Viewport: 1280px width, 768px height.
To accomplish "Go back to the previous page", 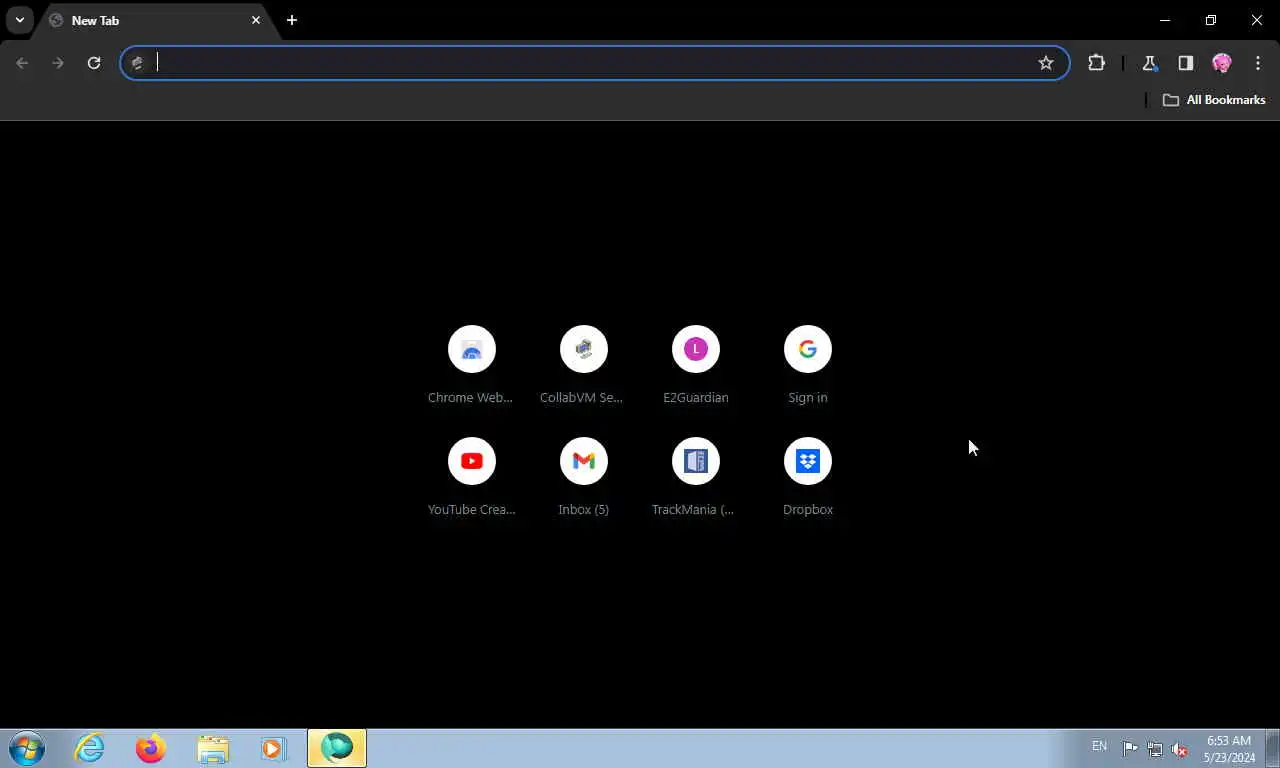I will pos(22,63).
